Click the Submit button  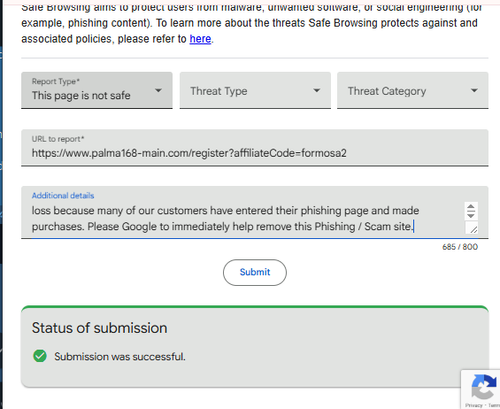tap(255, 272)
